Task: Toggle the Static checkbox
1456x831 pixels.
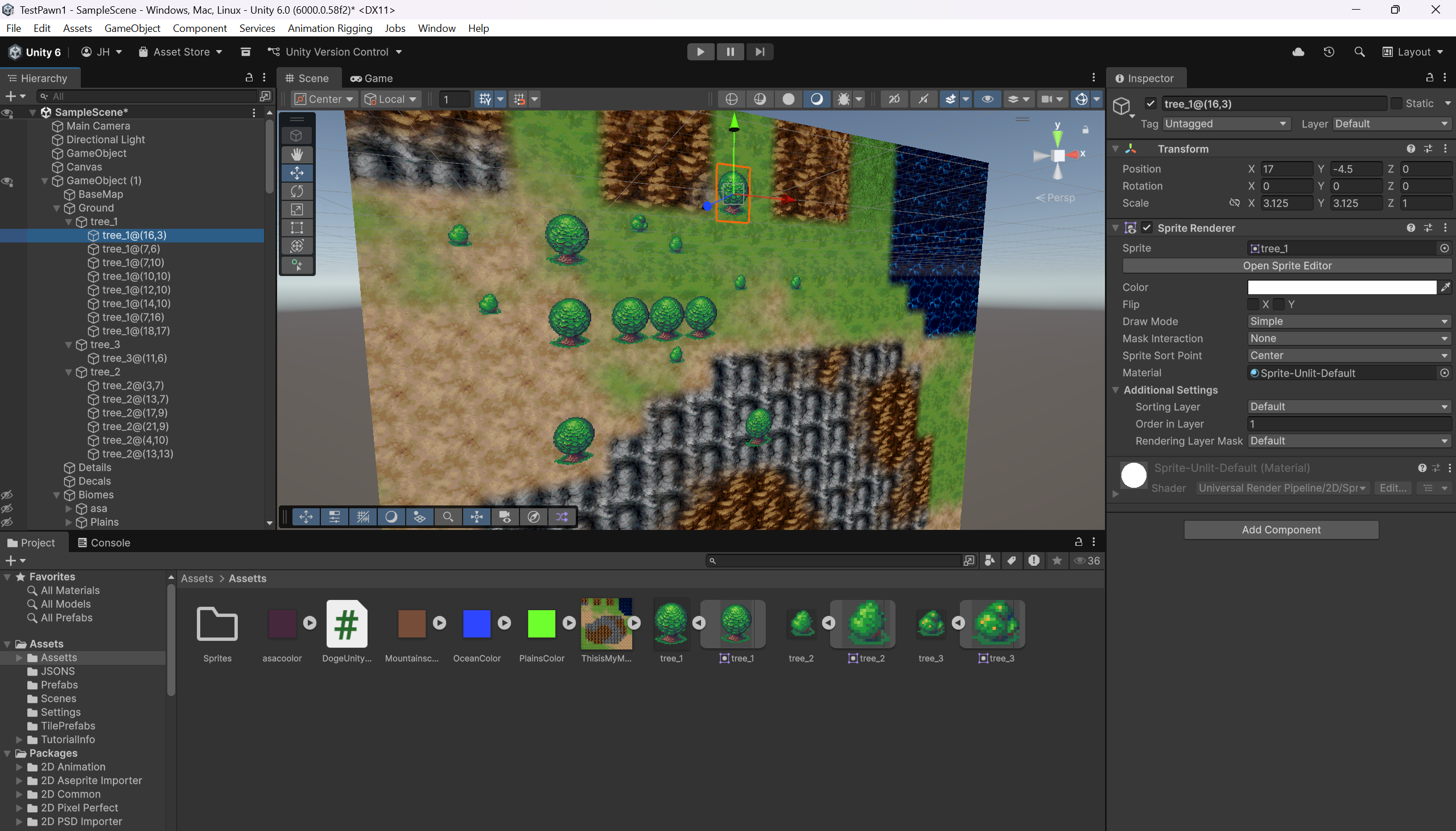Action: click(1396, 103)
